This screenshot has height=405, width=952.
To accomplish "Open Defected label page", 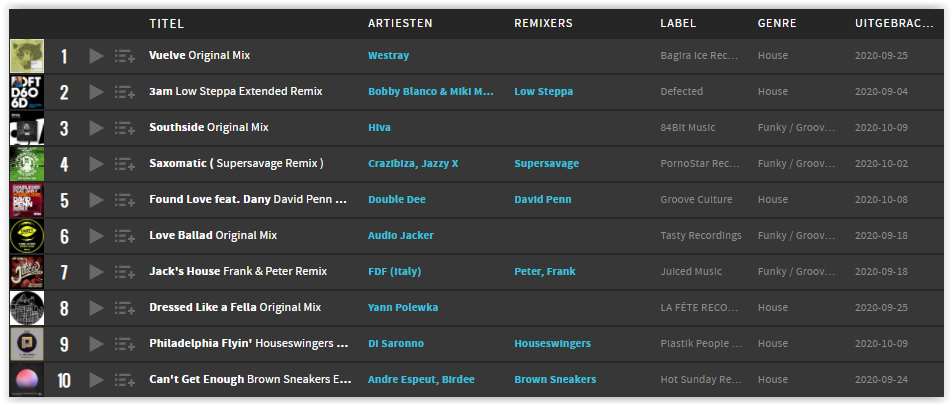I will point(682,92).
